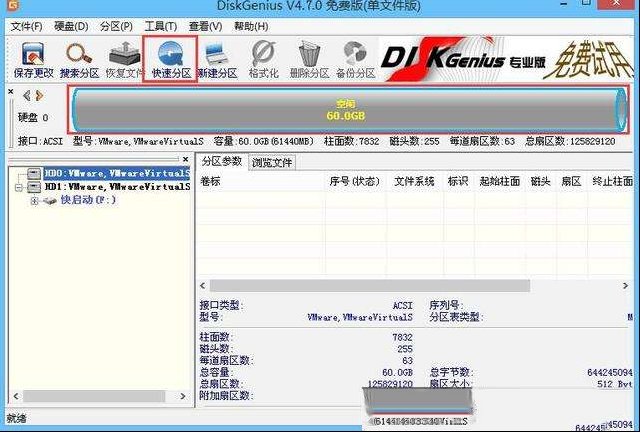
Task: Open the 备份分区 backup partition tool
Action: pyautogui.click(x=355, y=60)
